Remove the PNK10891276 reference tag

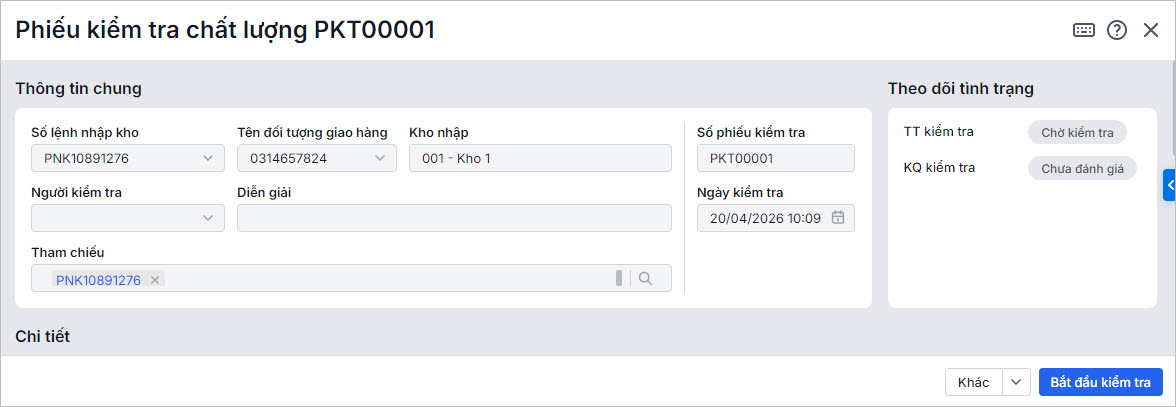coord(155,280)
